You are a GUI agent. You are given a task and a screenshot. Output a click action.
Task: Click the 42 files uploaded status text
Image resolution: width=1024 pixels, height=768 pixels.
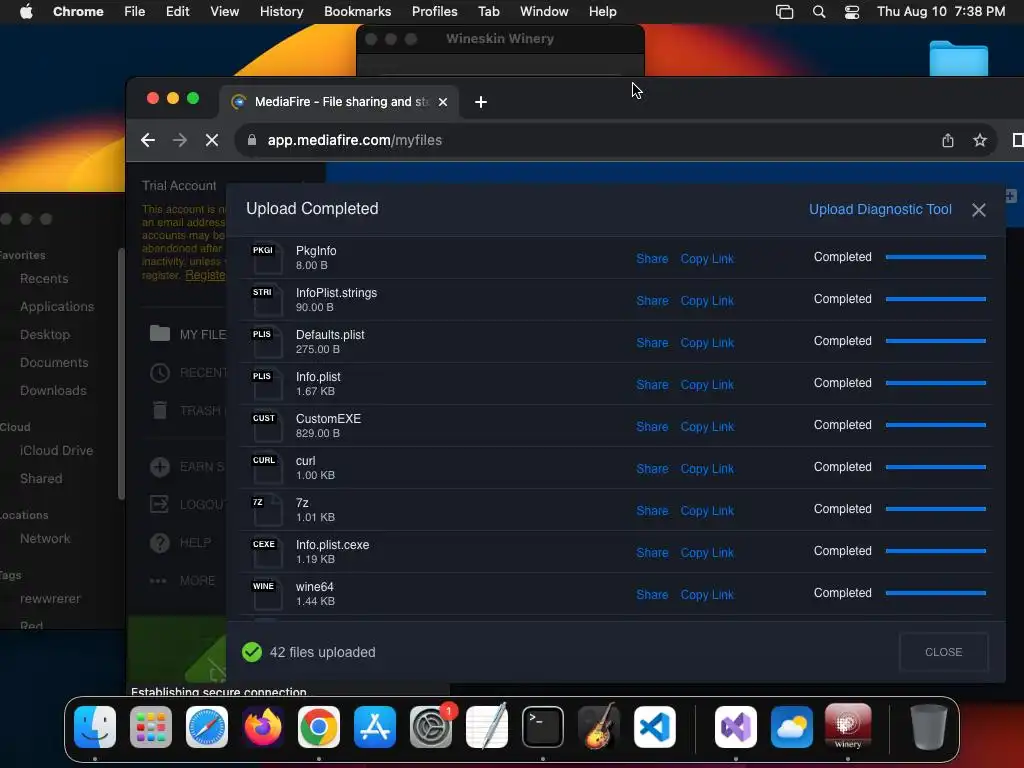pos(322,652)
